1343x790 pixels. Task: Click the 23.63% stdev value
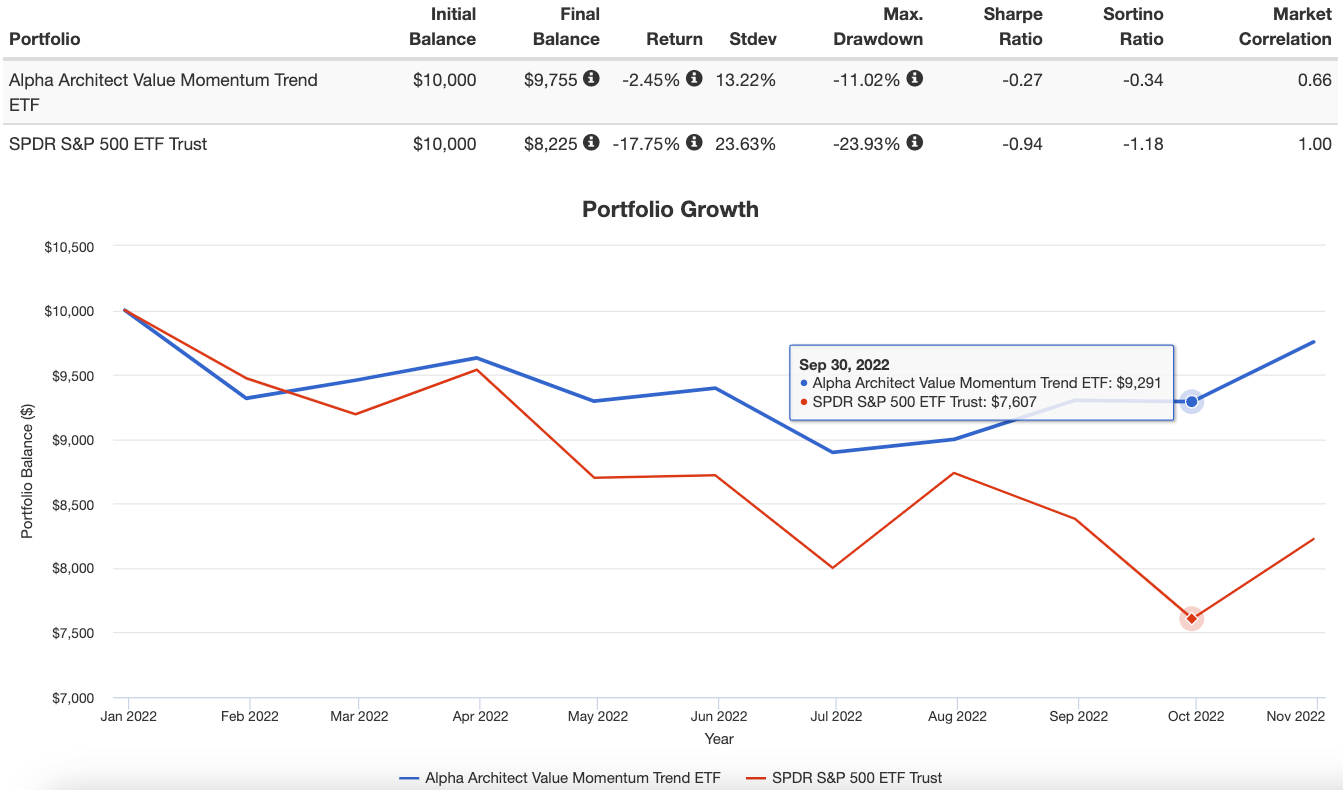coord(746,144)
